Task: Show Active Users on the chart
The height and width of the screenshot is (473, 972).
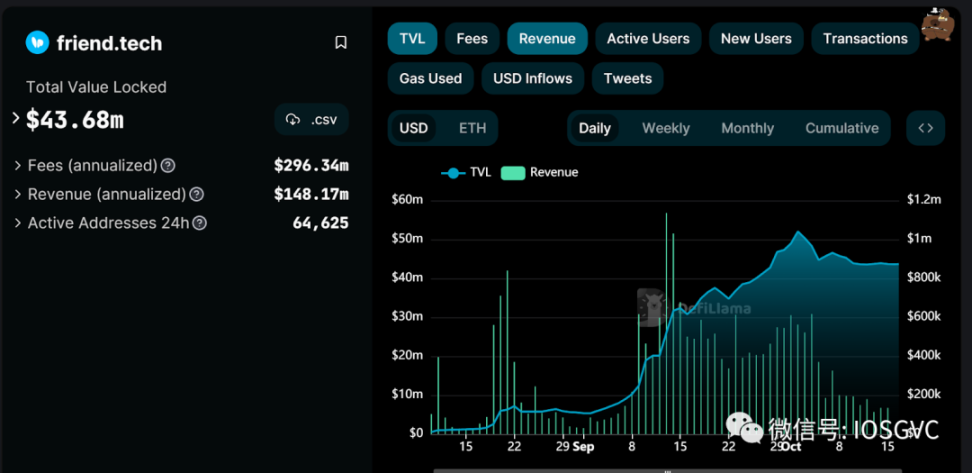Action: coord(648,39)
